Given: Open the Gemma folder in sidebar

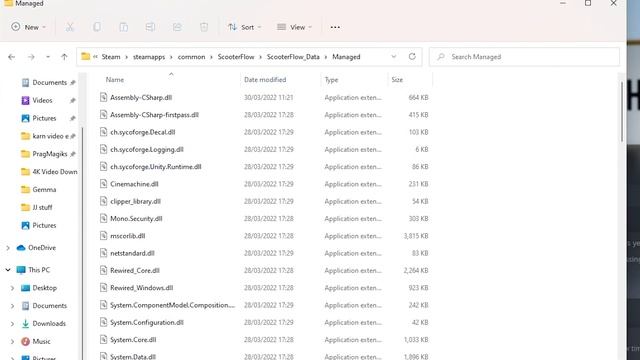Looking at the screenshot, I should (x=44, y=190).
